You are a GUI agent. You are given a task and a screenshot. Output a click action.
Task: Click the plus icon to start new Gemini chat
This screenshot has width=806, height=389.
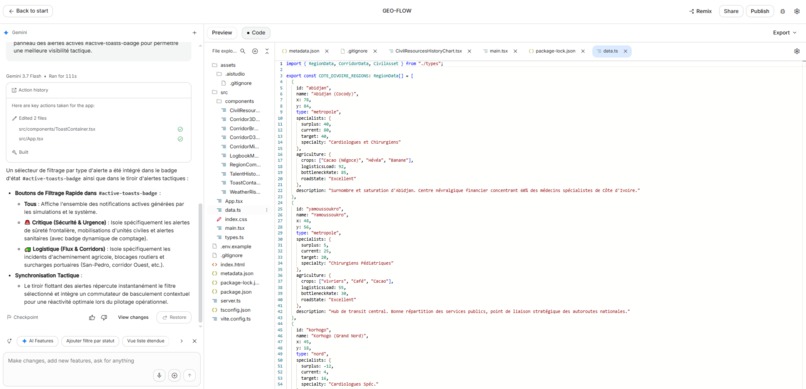194,32
